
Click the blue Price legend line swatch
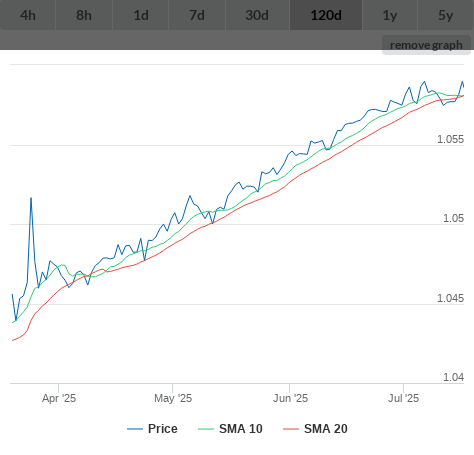[135, 429]
